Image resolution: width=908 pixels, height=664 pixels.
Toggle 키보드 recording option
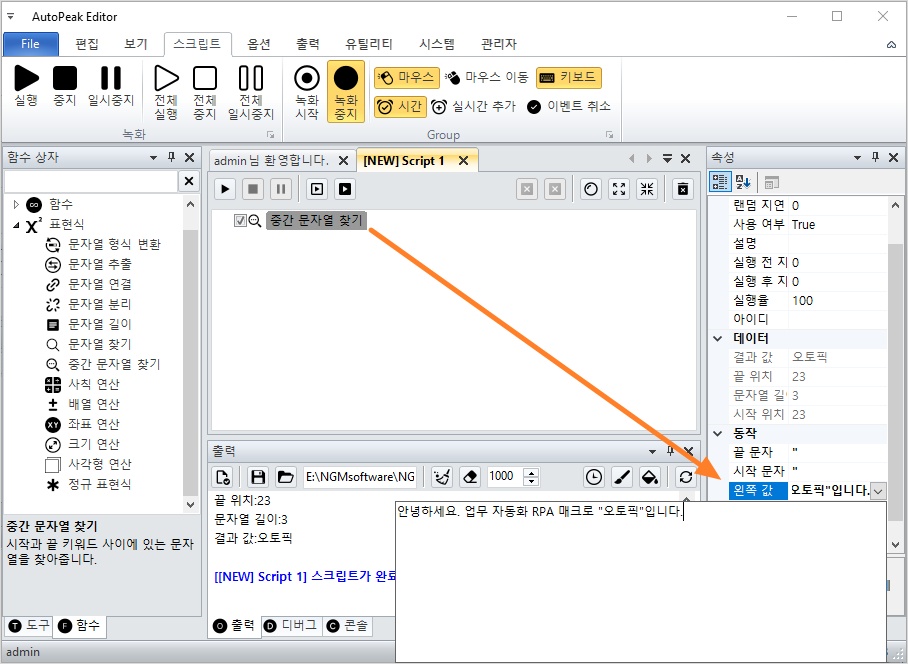click(569, 77)
